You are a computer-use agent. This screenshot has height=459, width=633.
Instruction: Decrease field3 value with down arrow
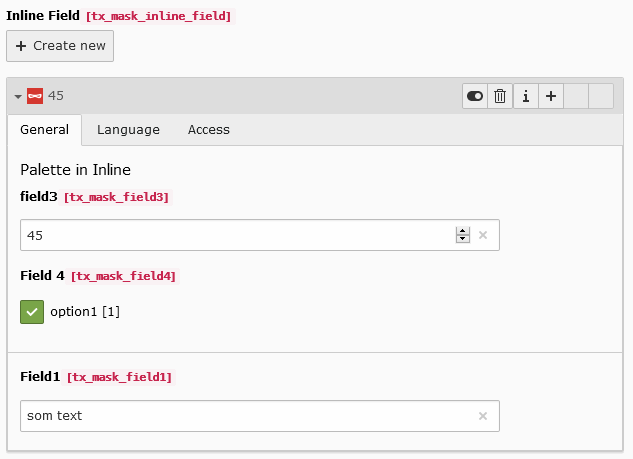click(x=462, y=240)
